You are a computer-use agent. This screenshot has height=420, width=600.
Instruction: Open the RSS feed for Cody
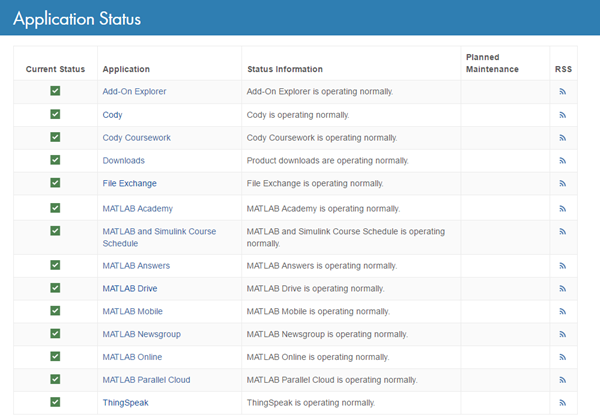(x=563, y=115)
